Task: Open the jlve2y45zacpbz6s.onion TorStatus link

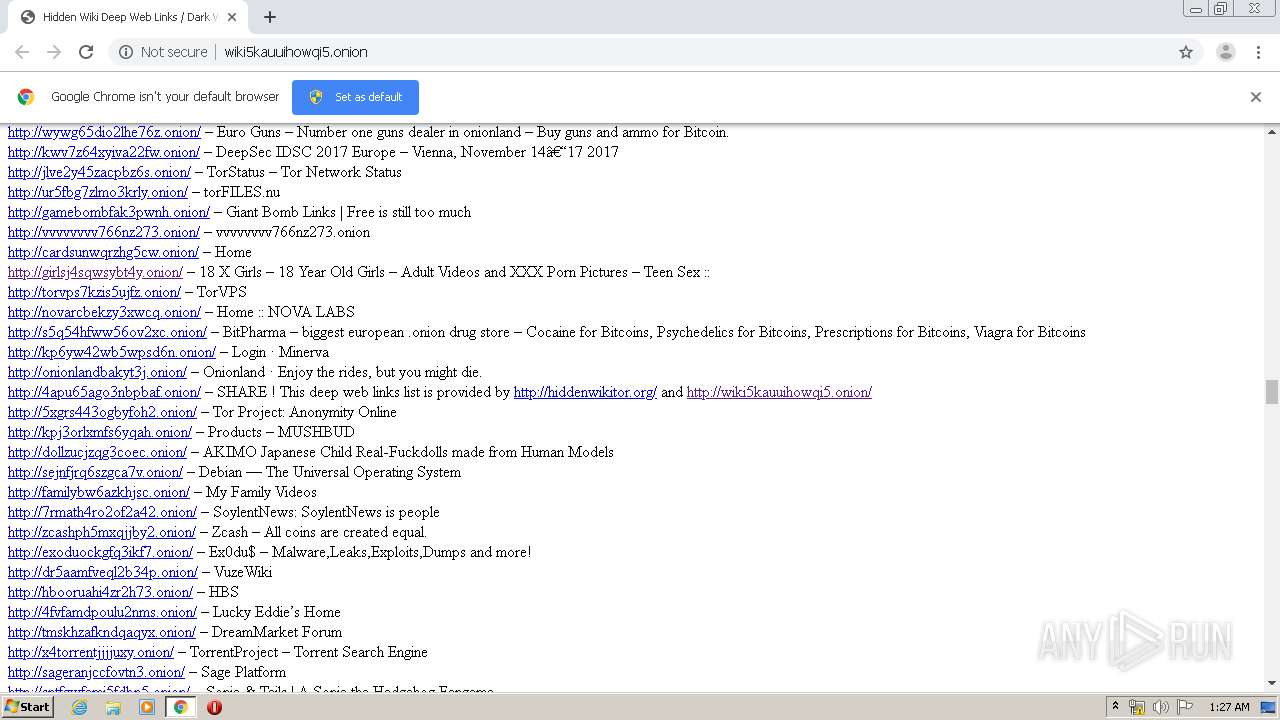Action: click(99, 172)
